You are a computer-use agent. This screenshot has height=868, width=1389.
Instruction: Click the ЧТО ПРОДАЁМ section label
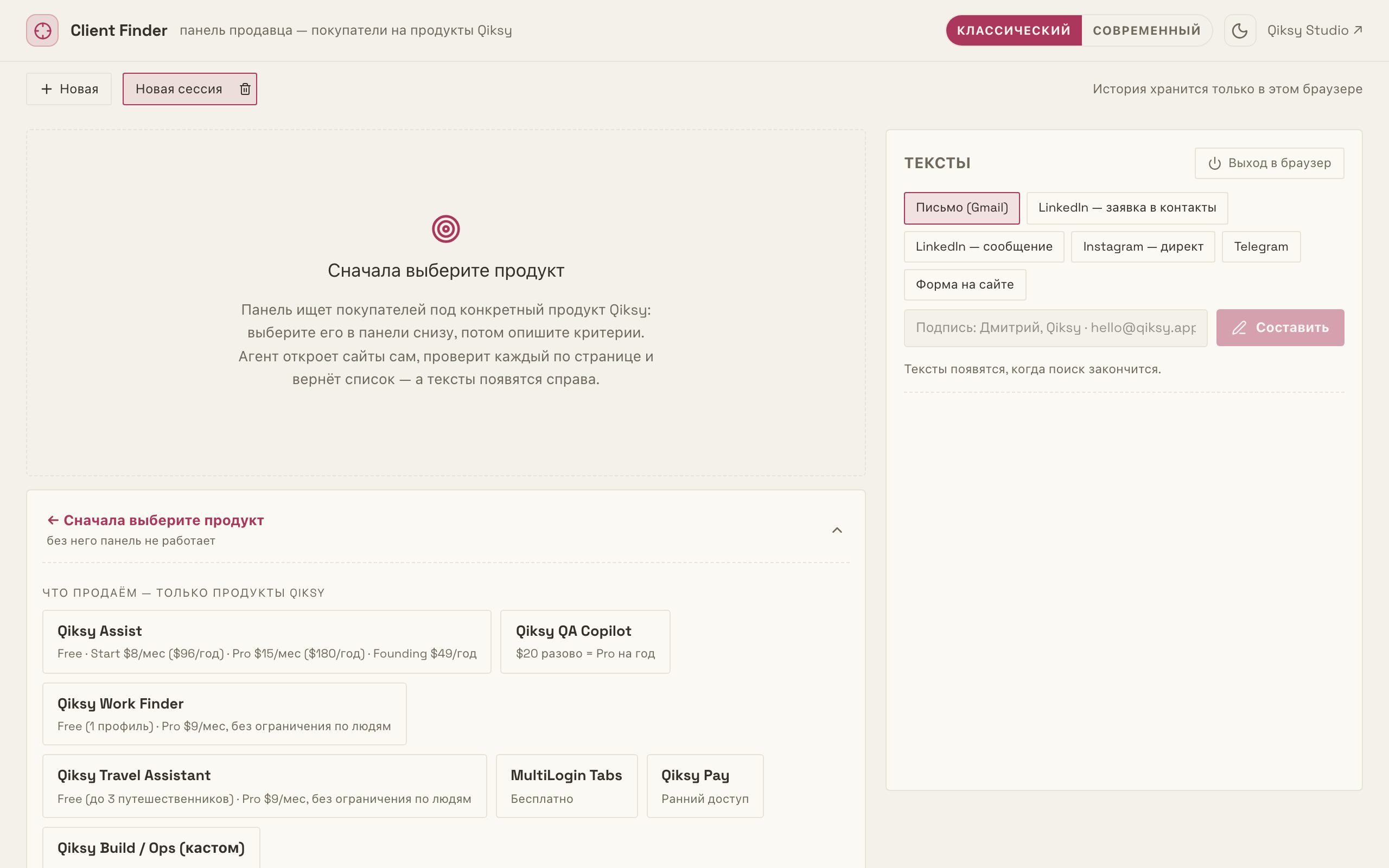coord(184,593)
